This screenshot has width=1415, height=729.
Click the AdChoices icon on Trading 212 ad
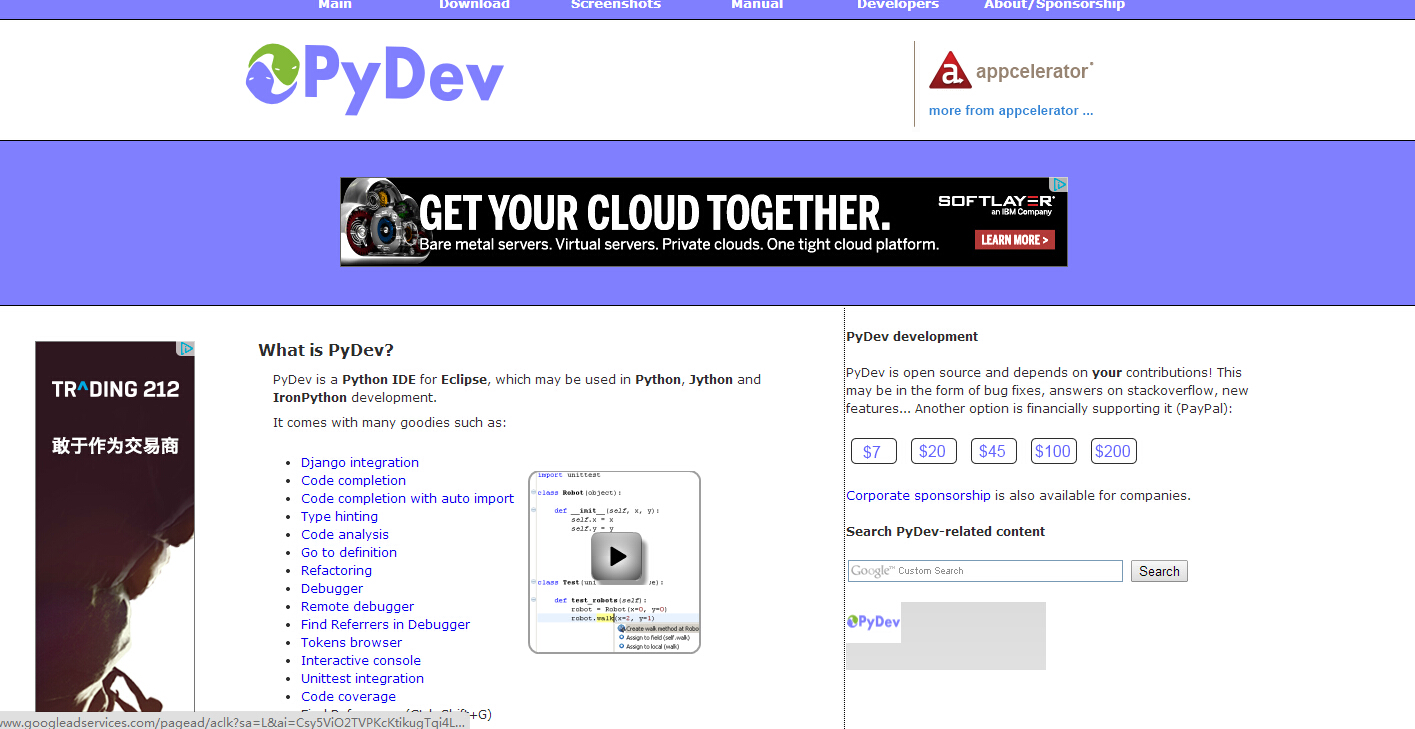(x=186, y=349)
